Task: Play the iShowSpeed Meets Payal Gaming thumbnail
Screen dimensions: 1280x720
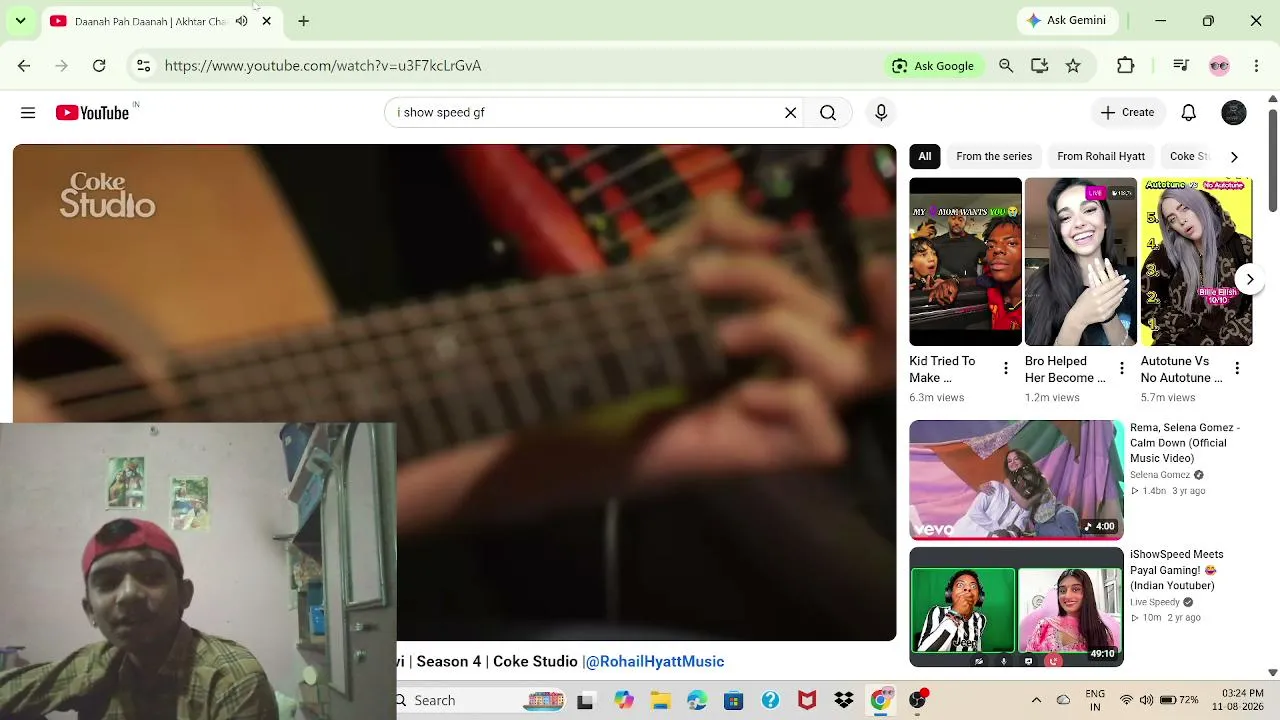Action: pos(1016,607)
